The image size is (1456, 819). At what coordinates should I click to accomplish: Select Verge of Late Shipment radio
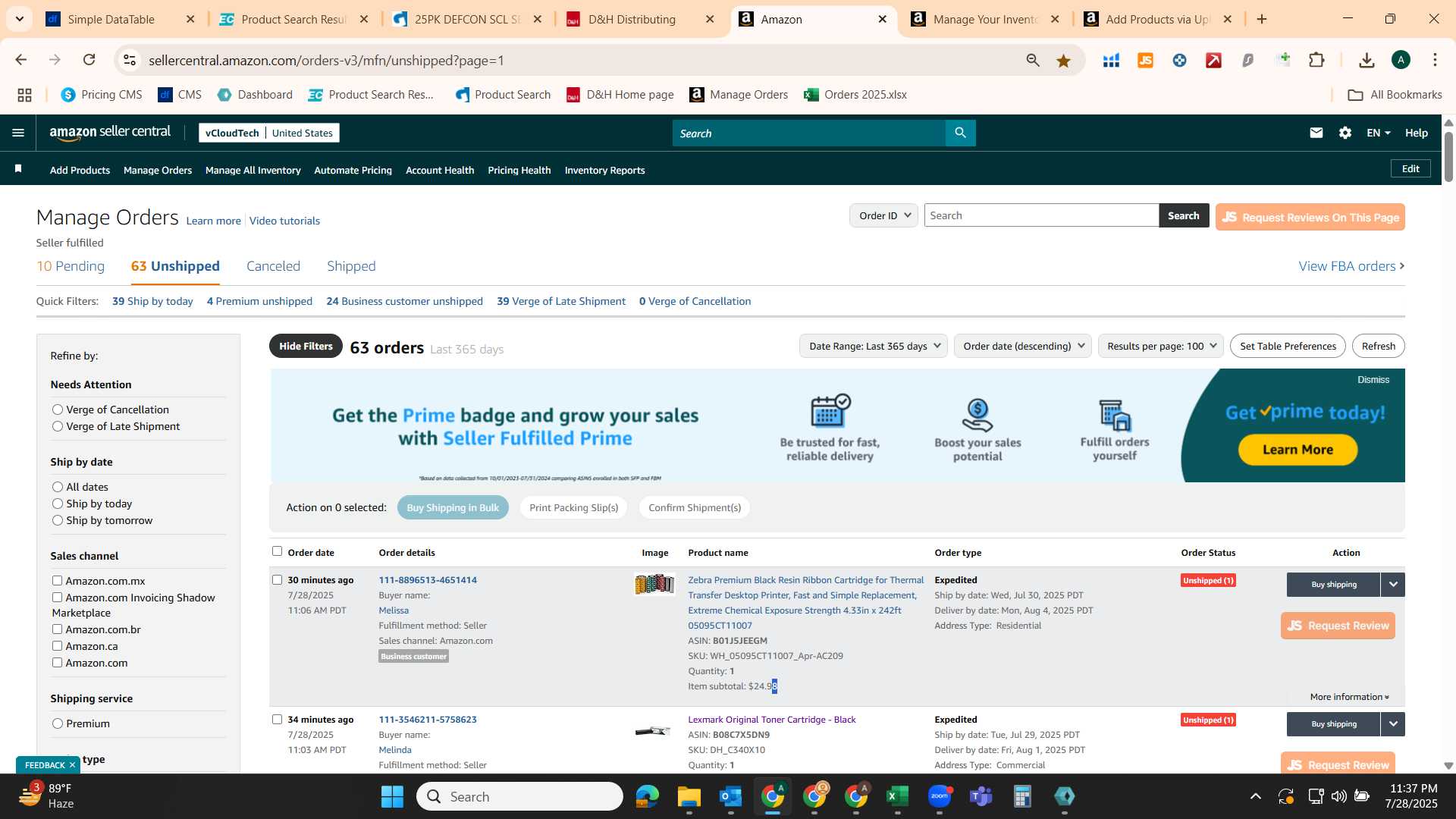58,426
